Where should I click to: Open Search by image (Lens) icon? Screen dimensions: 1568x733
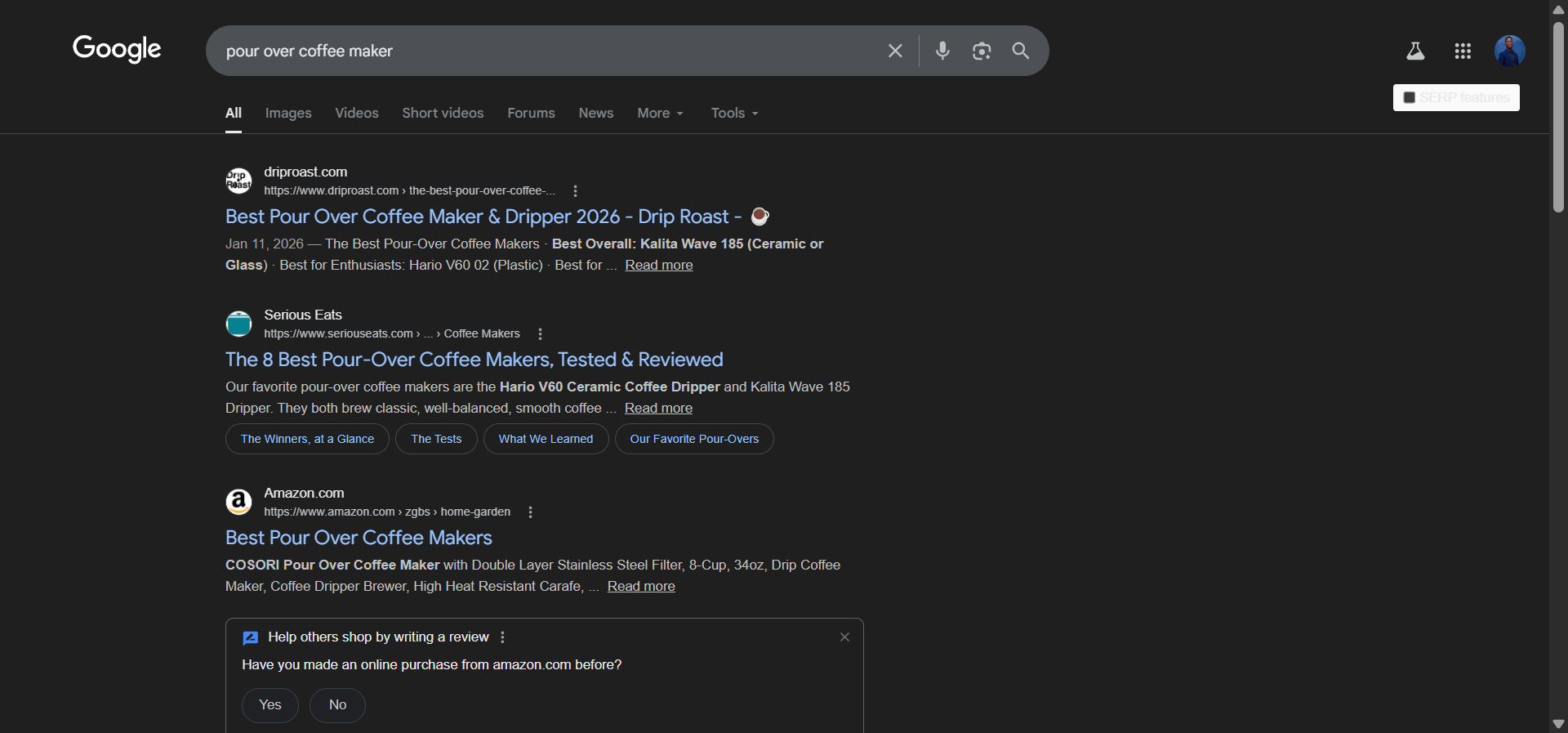tap(982, 51)
